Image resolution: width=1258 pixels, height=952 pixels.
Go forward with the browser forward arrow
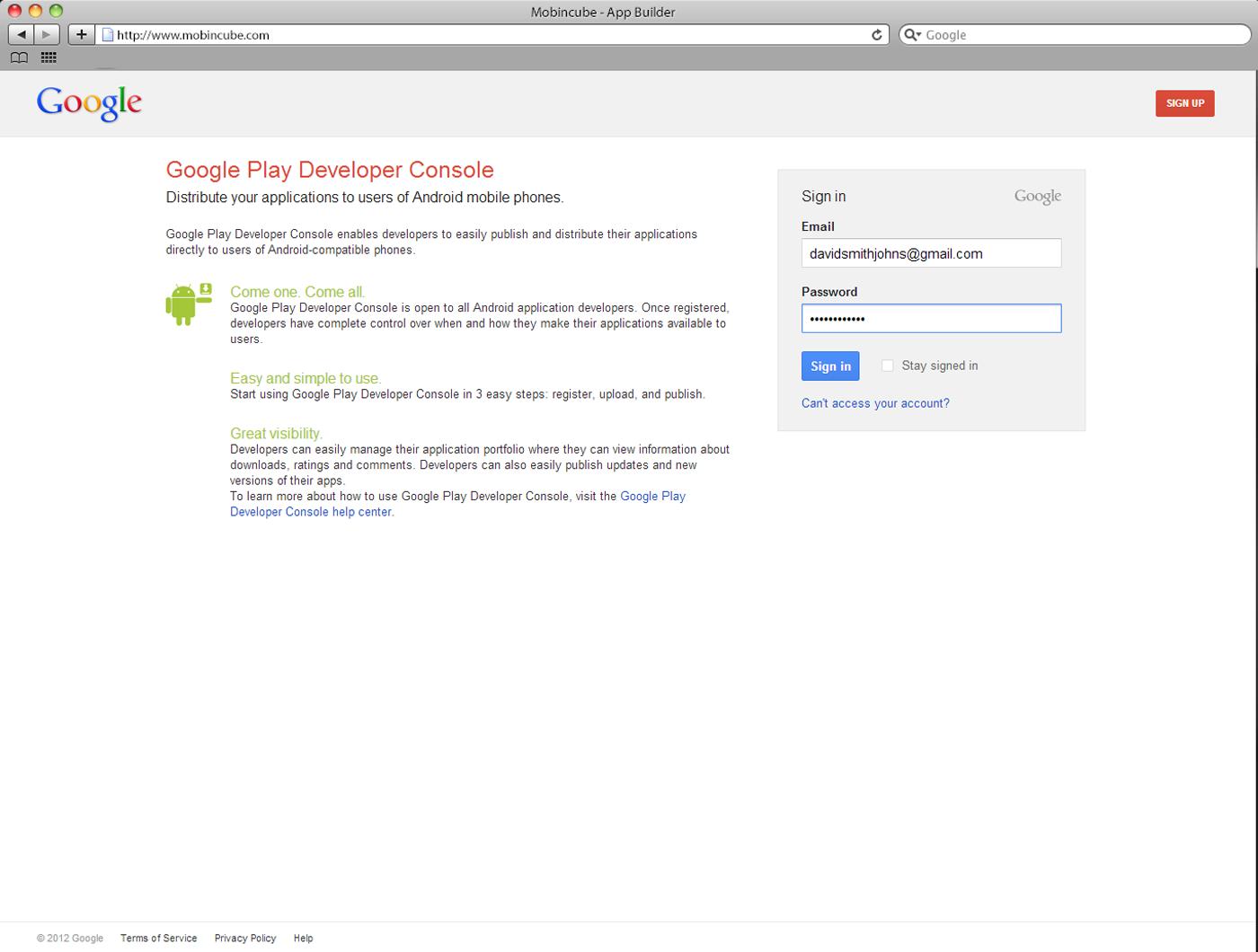click(47, 34)
